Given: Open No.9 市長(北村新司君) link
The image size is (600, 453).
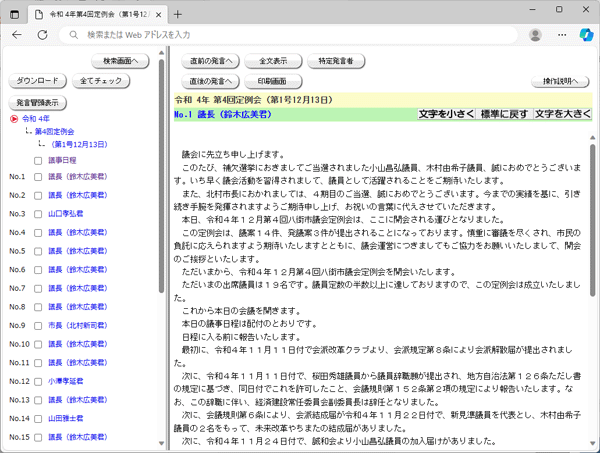Looking at the screenshot, I should (x=78, y=326).
